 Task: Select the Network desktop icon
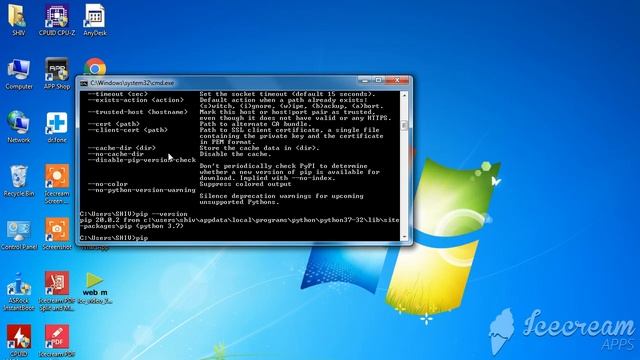click(18, 127)
